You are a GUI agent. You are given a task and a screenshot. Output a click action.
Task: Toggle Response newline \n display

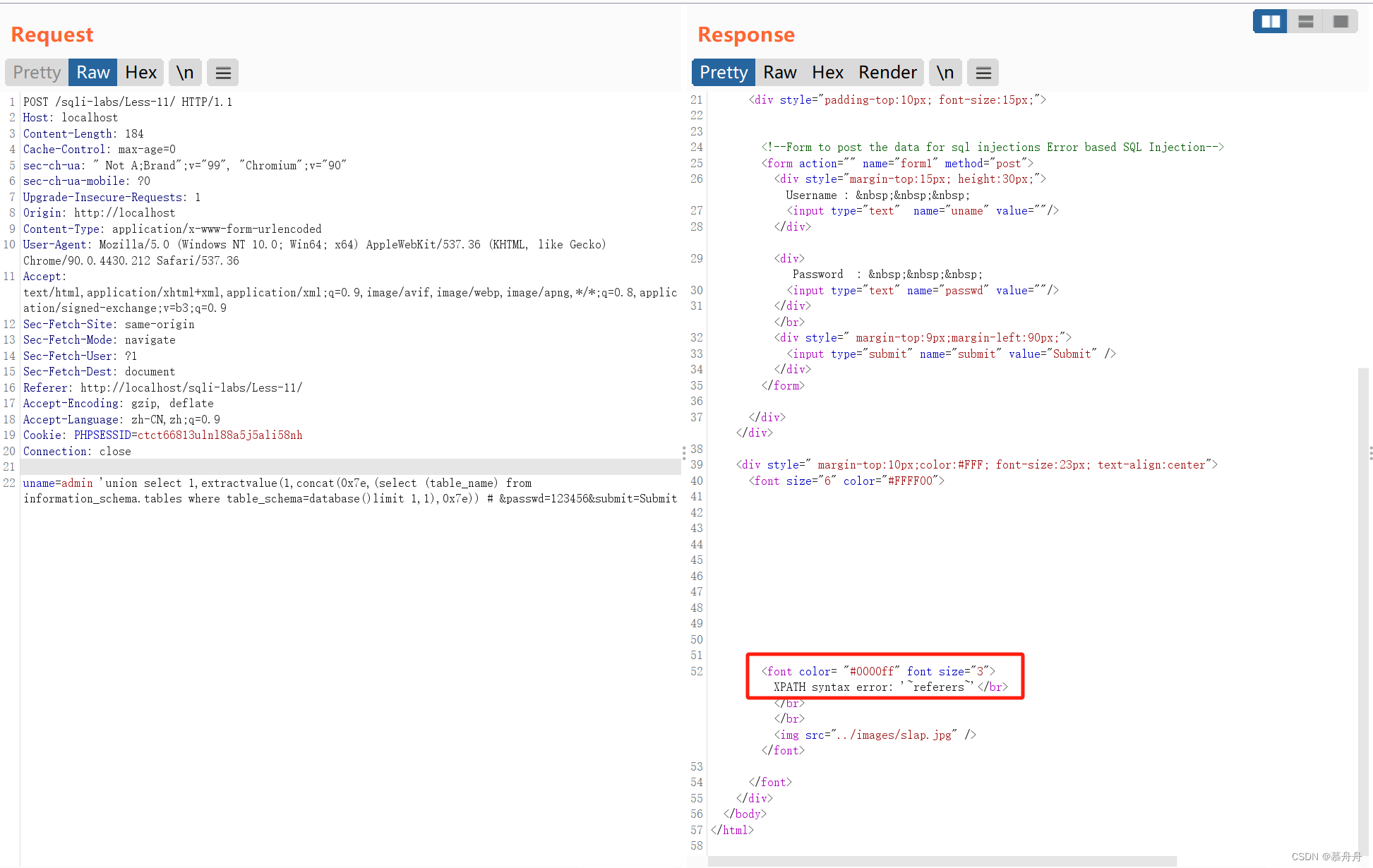click(945, 73)
